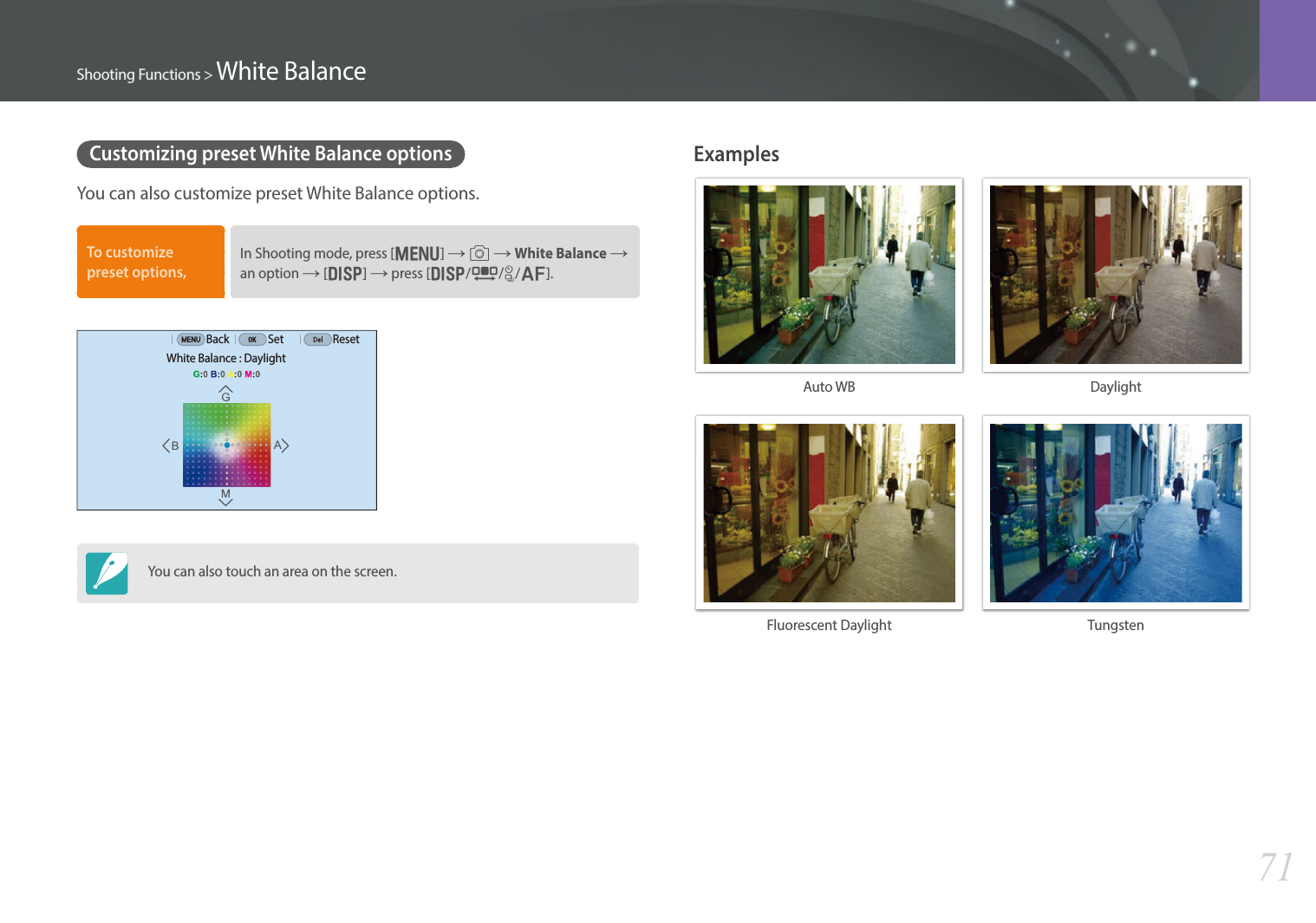Click the White Balance page title

291,71
